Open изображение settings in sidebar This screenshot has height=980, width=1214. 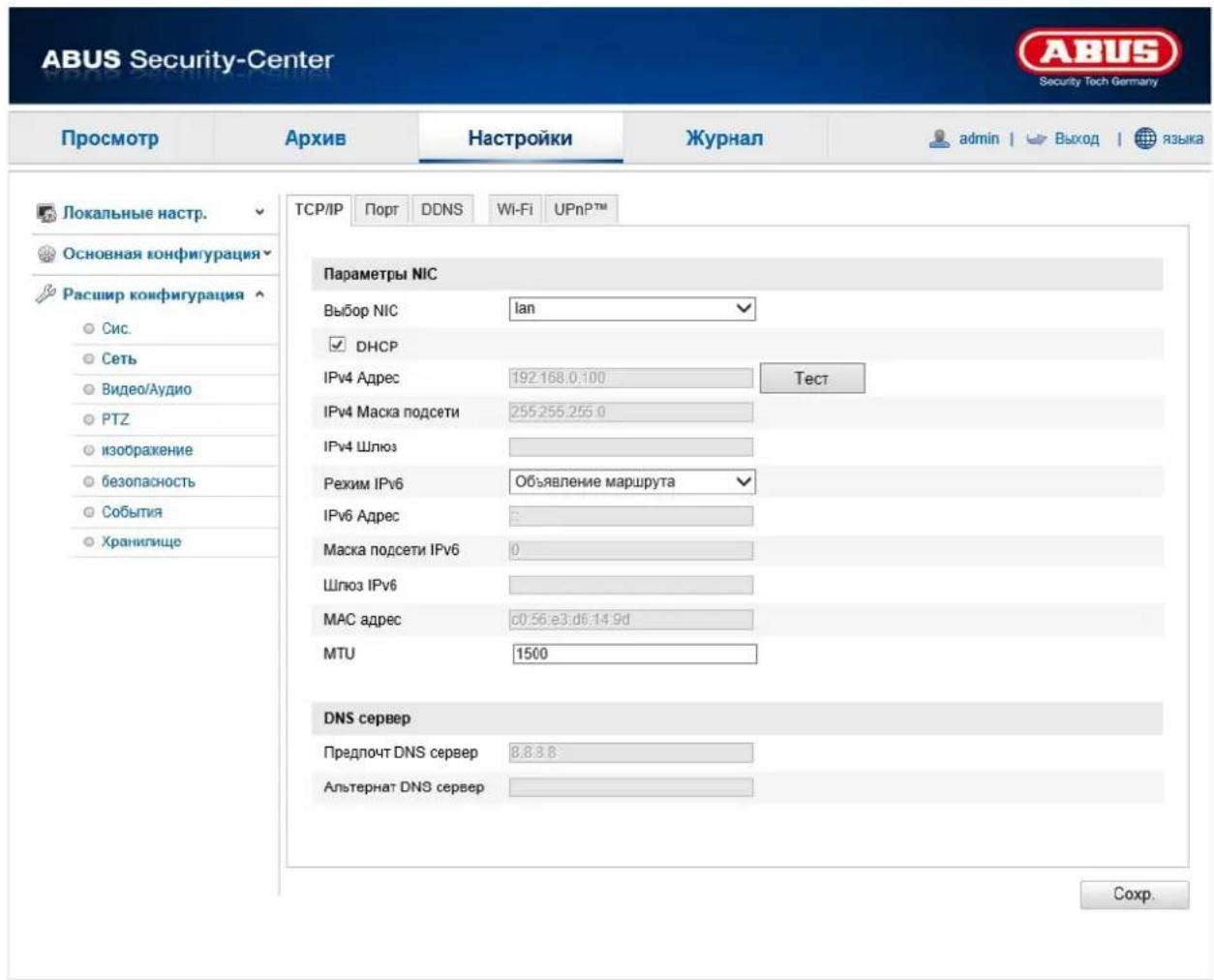[147, 450]
